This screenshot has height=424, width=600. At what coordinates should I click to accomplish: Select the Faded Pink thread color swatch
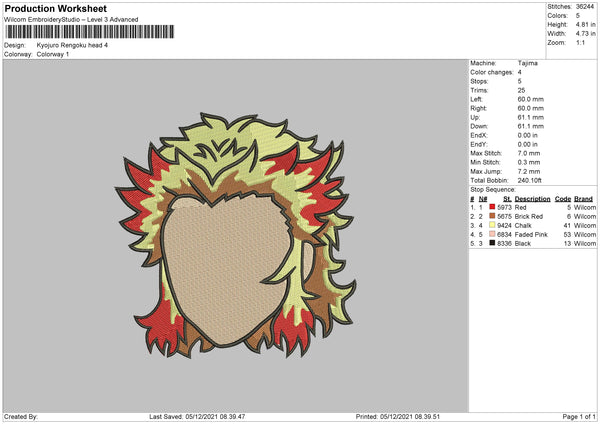(492, 234)
